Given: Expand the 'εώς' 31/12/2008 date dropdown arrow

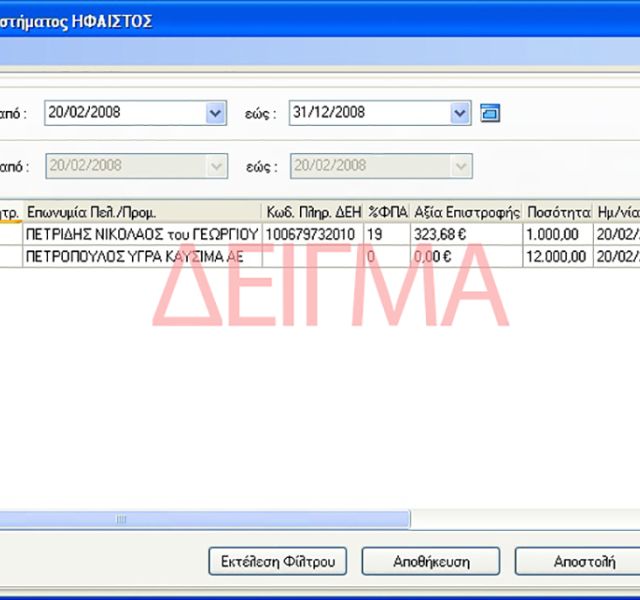Looking at the screenshot, I should coord(460,113).
